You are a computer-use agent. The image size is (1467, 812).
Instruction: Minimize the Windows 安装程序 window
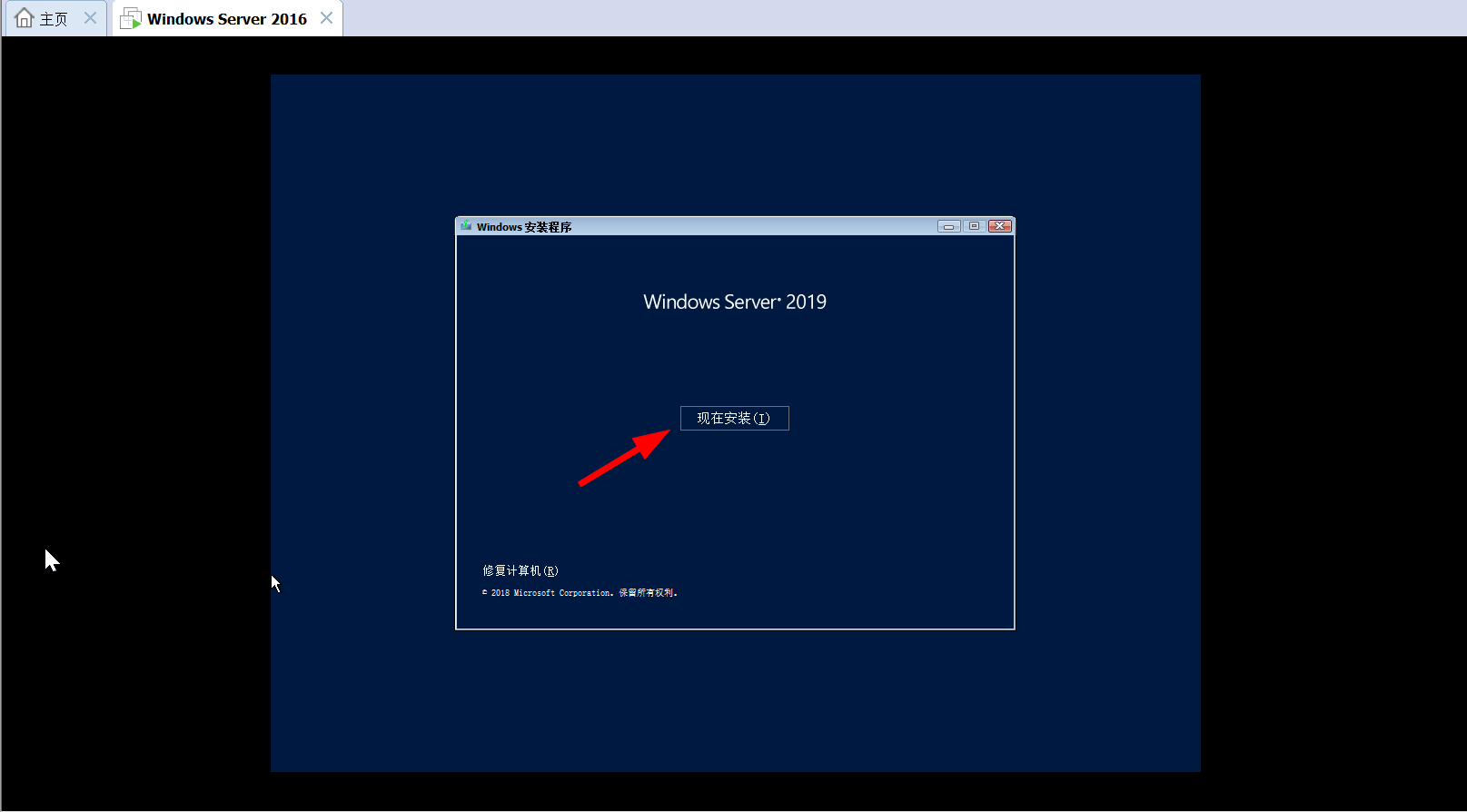point(948,226)
